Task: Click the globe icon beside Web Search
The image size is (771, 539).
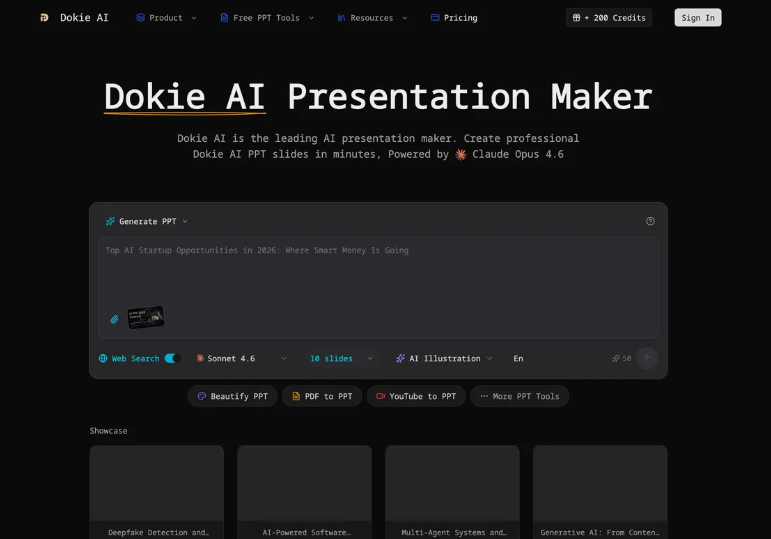Action: tap(103, 358)
